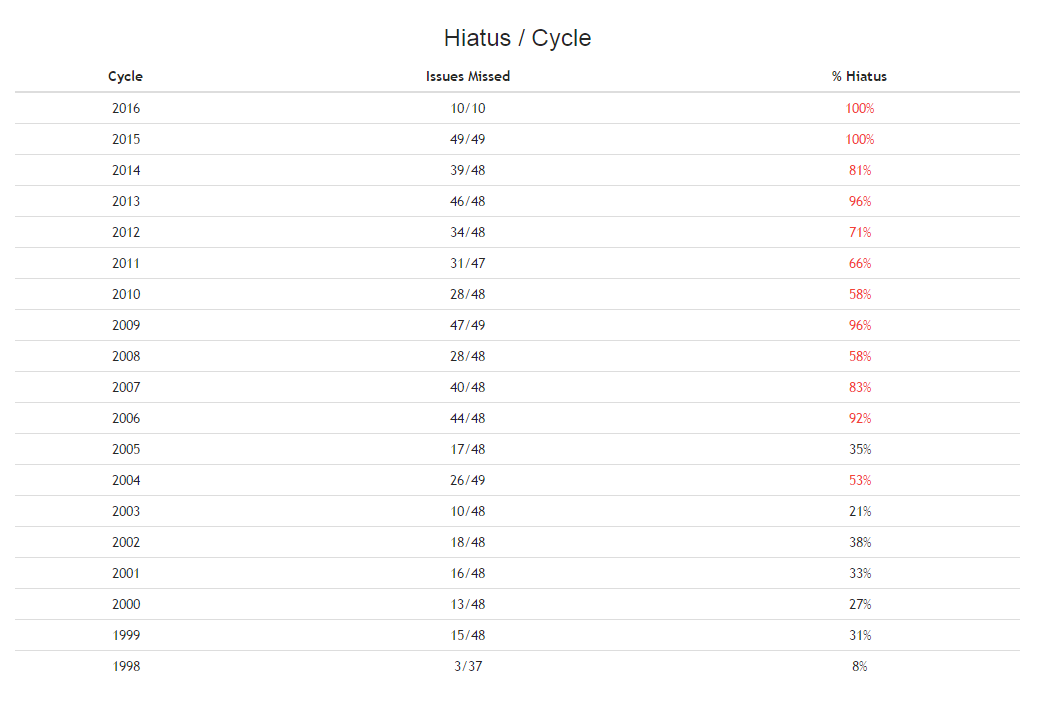
Task: Click the 34/48 issues missed entry
Action: 468,233
